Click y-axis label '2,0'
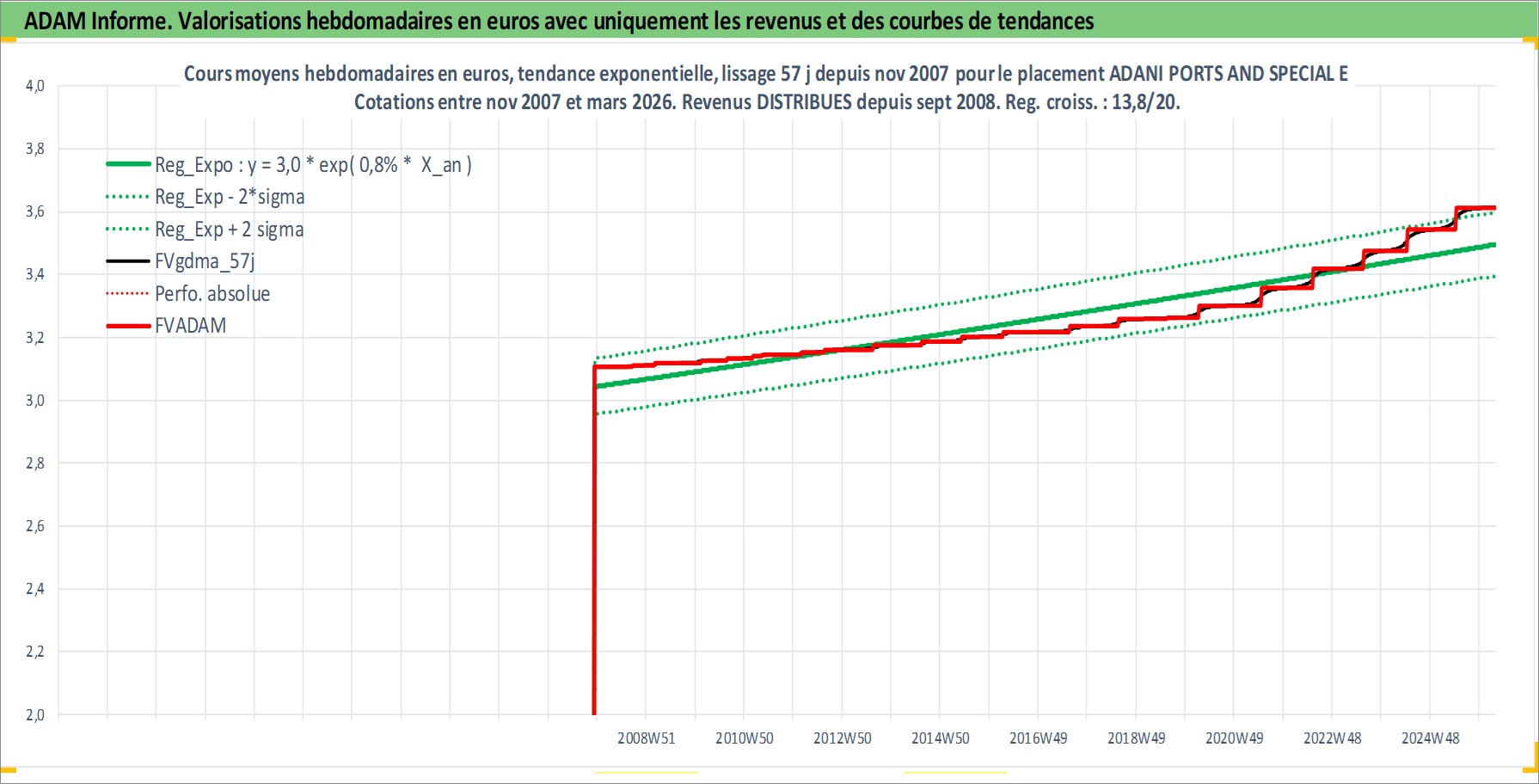The width and height of the screenshot is (1539, 784). [x=35, y=715]
